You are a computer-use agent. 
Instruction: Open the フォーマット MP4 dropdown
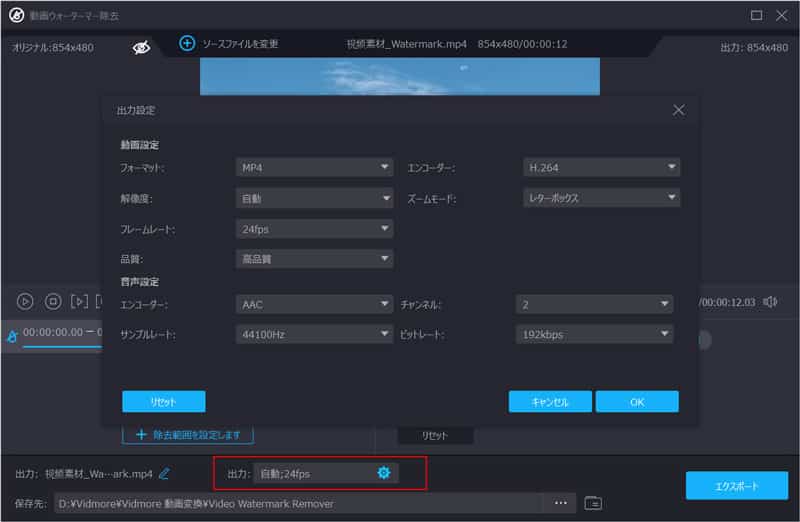314,168
